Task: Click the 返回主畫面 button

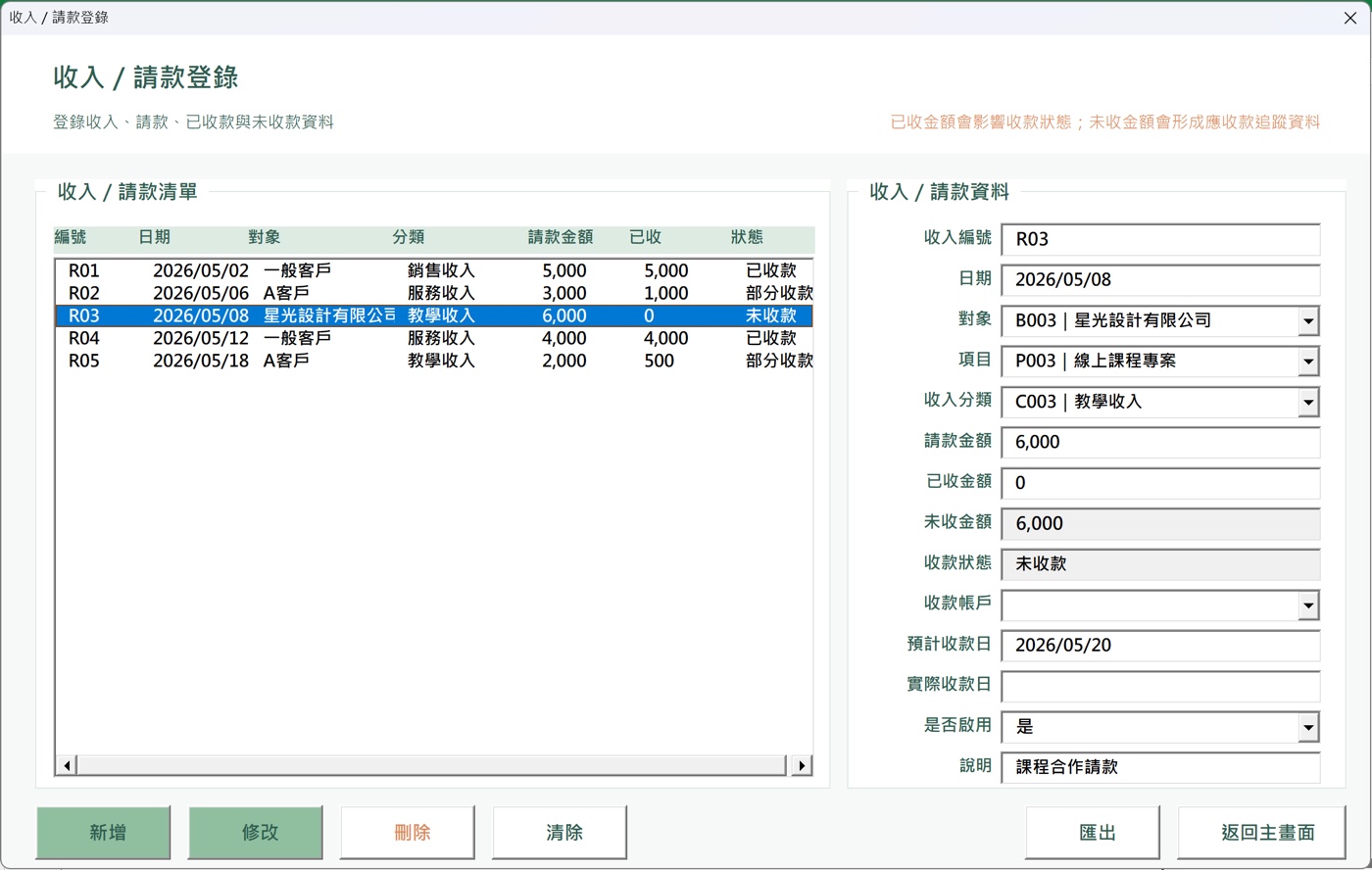Action: pos(1263,833)
